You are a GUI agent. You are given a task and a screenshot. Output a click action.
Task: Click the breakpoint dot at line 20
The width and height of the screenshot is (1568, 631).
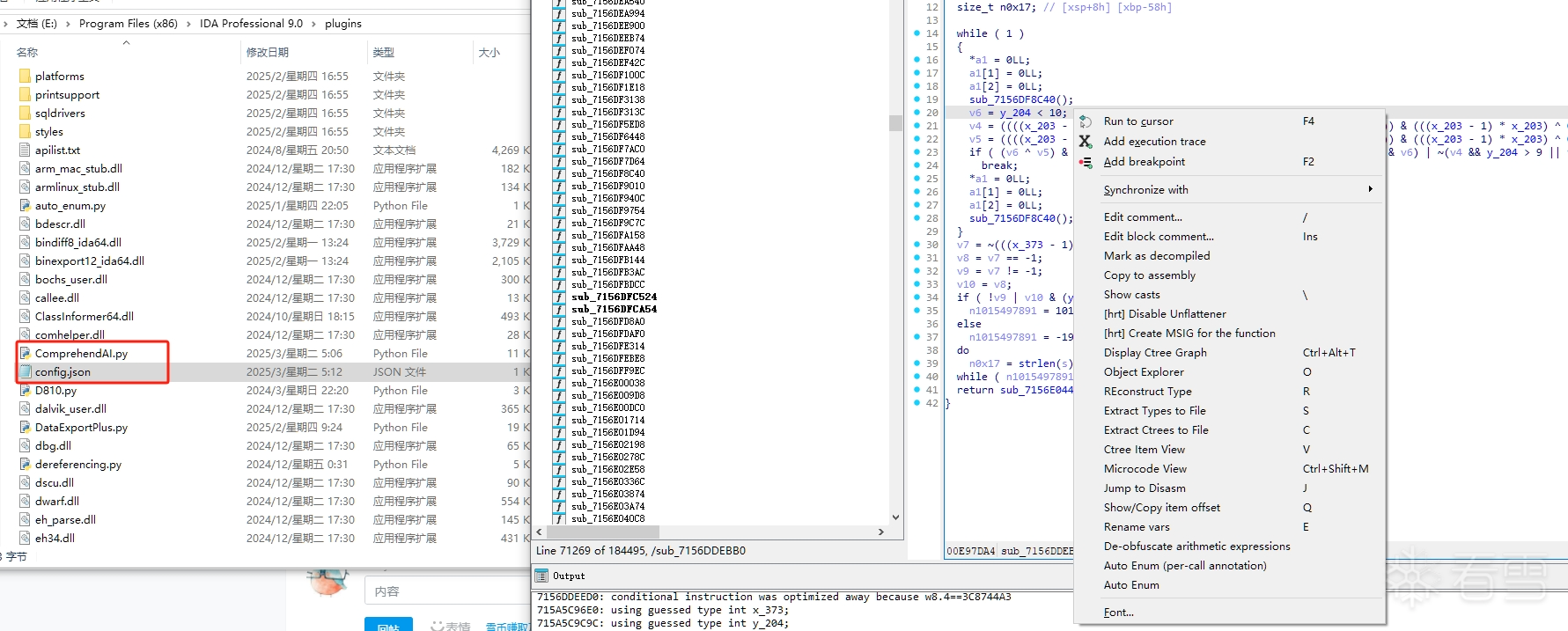(x=917, y=113)
